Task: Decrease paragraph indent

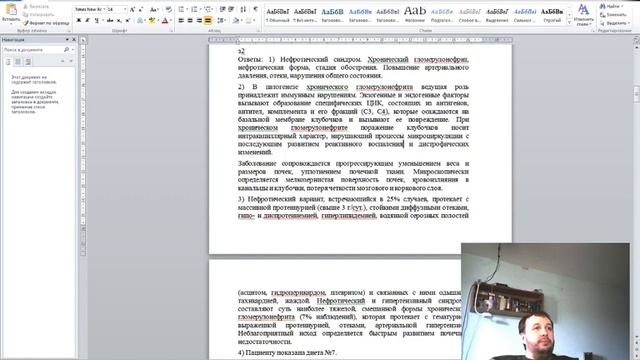Action: pos(222,9)
